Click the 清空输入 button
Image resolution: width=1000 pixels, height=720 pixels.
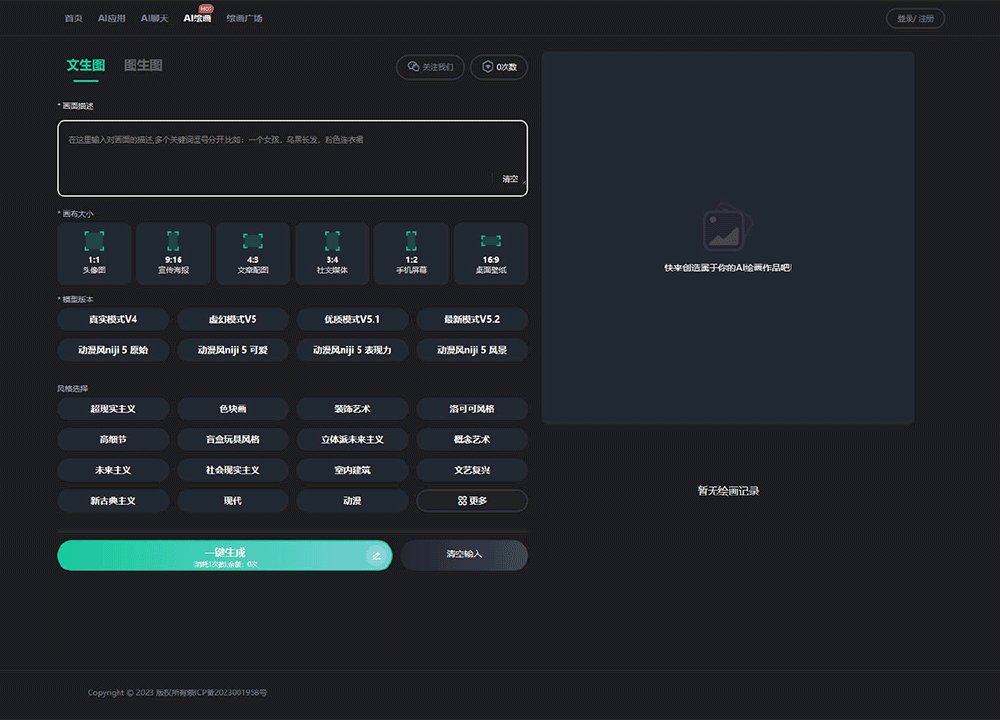pyautogui.click(x=464, y=555)
